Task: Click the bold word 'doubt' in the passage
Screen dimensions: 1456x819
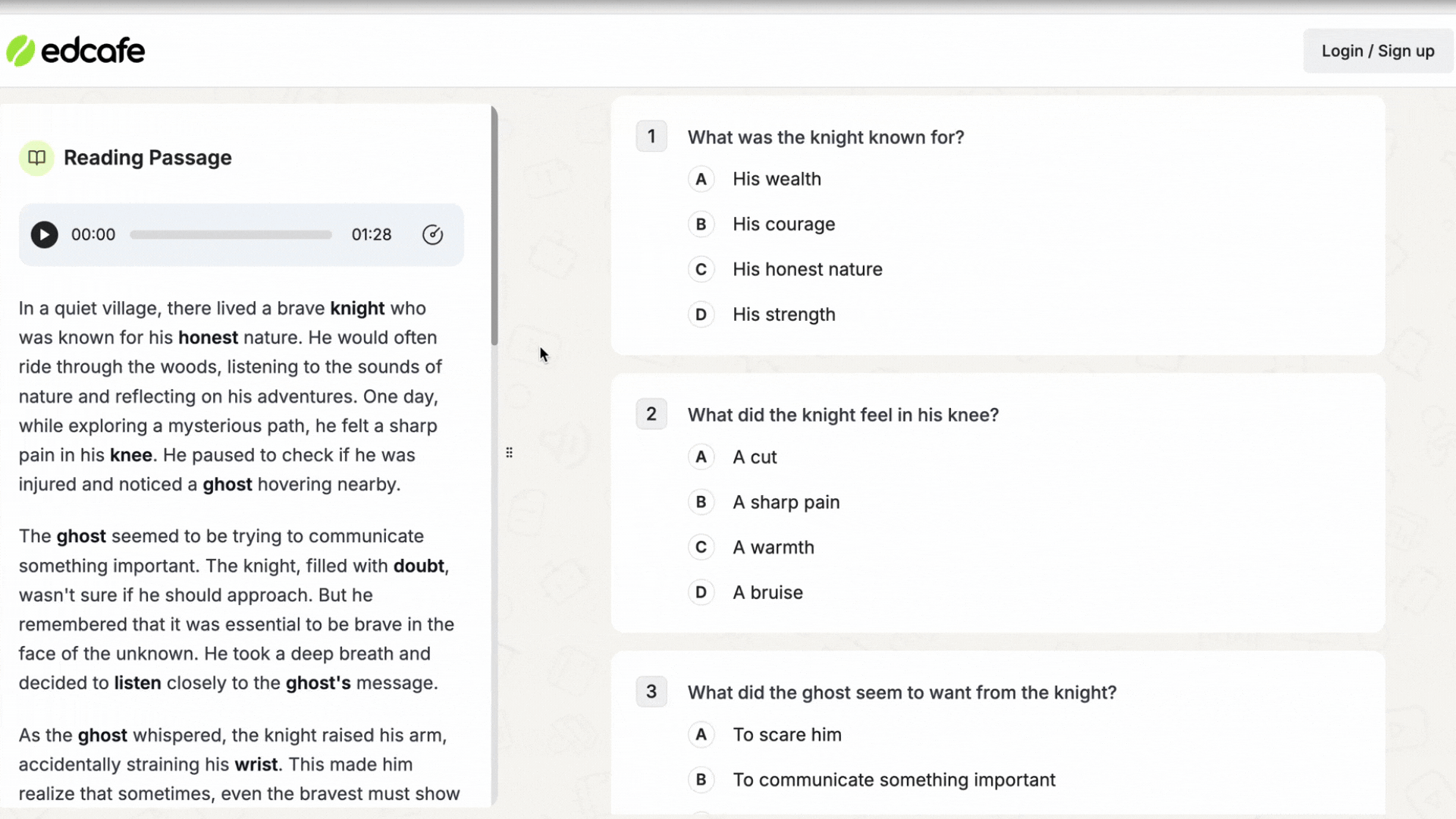Action: tap(419, 566)
